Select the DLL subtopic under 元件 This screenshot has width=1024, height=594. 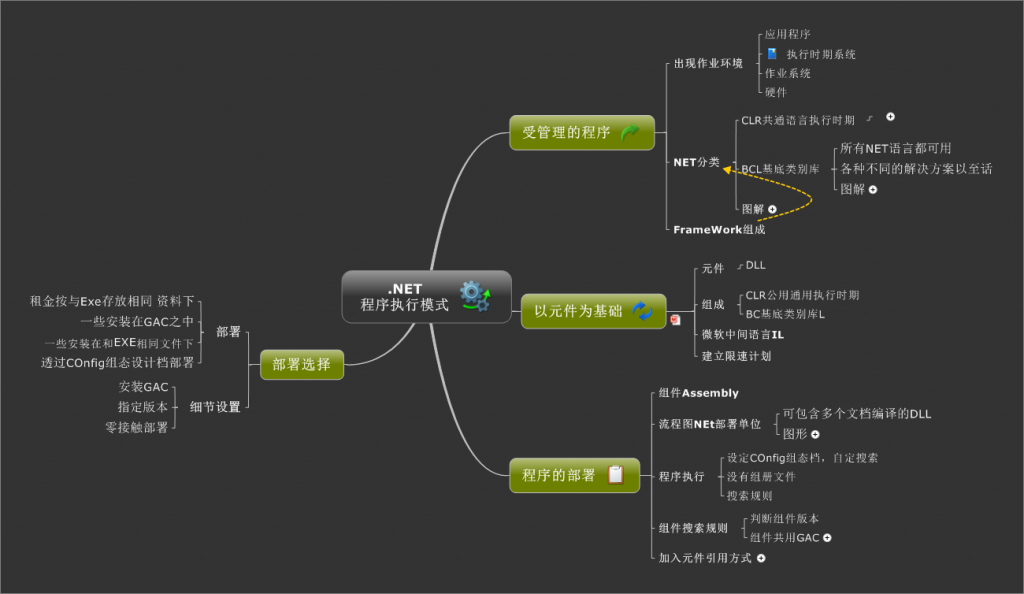pos(757,266)
